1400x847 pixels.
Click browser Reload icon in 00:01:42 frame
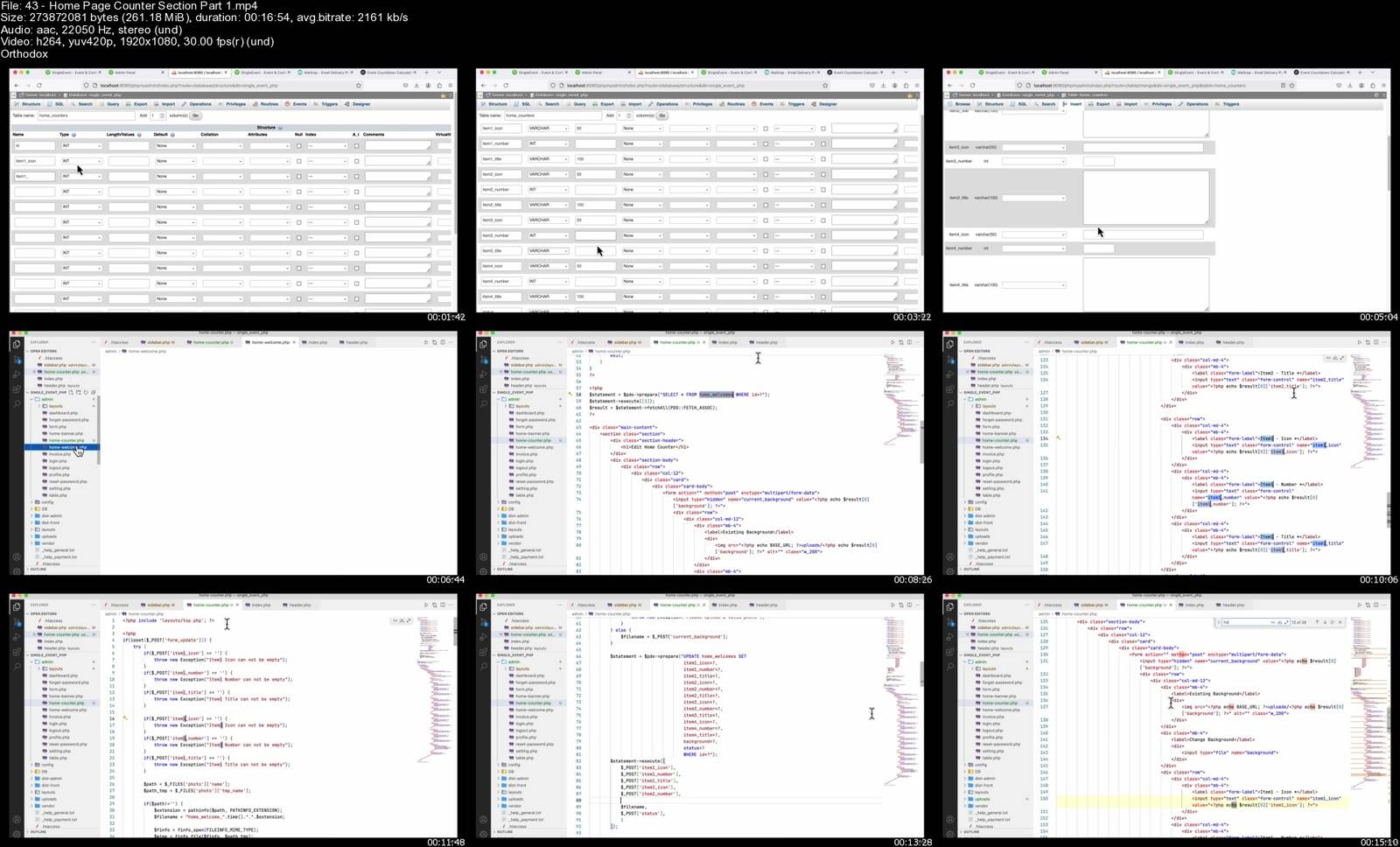(x=38, y=85)
